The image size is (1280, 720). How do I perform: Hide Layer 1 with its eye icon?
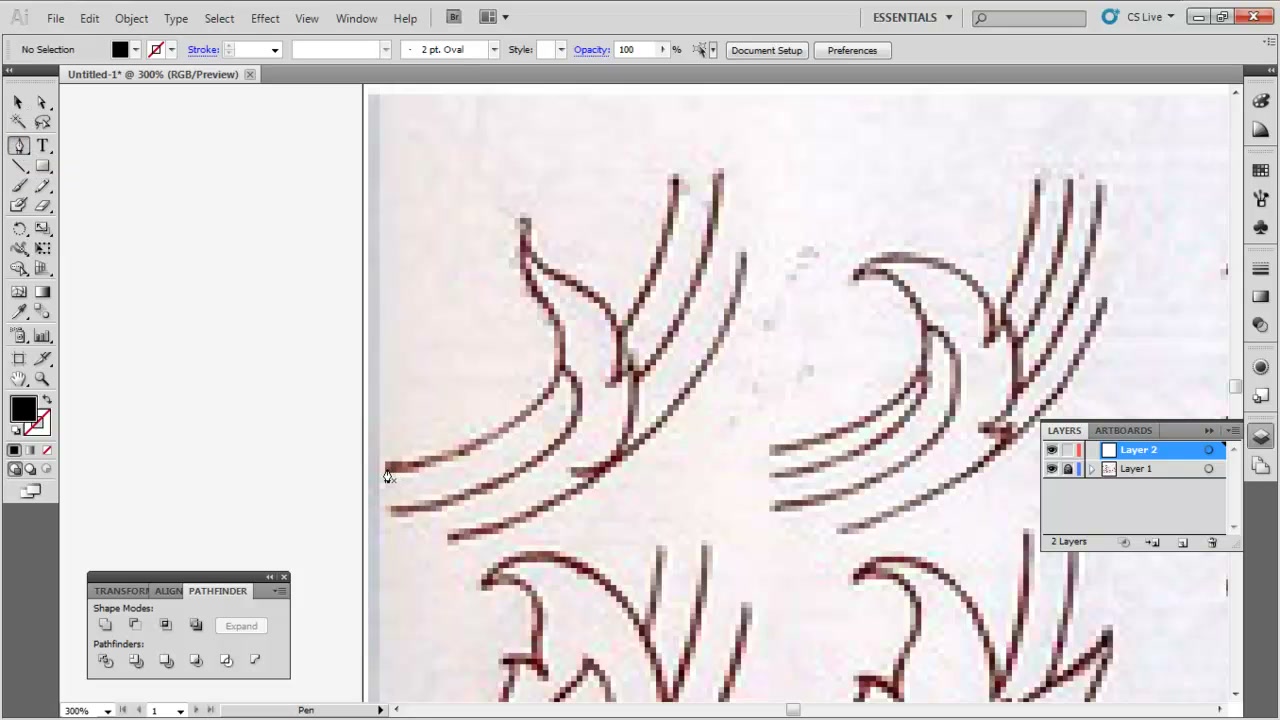pos(1051,469)
